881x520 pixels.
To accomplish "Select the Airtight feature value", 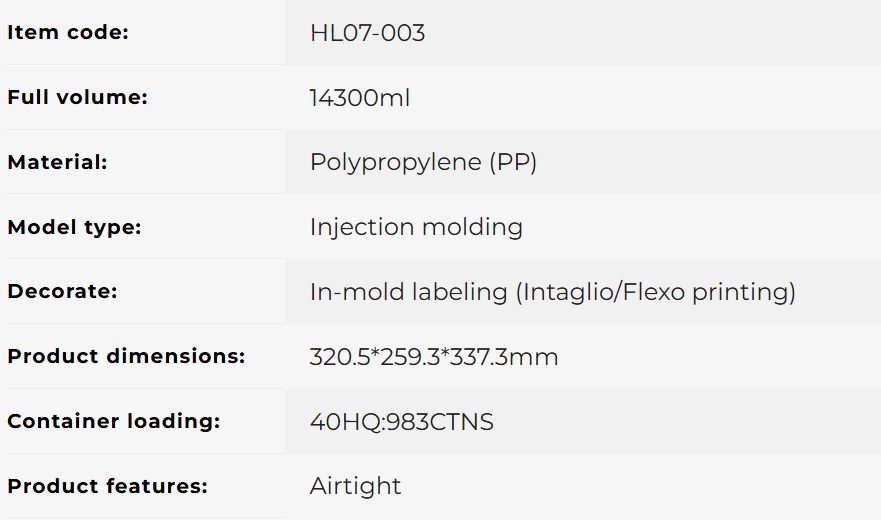I will (x=355, y=486).
